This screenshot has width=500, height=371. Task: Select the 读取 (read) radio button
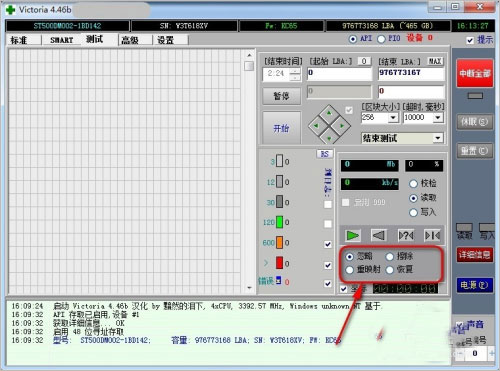point(413,198)
